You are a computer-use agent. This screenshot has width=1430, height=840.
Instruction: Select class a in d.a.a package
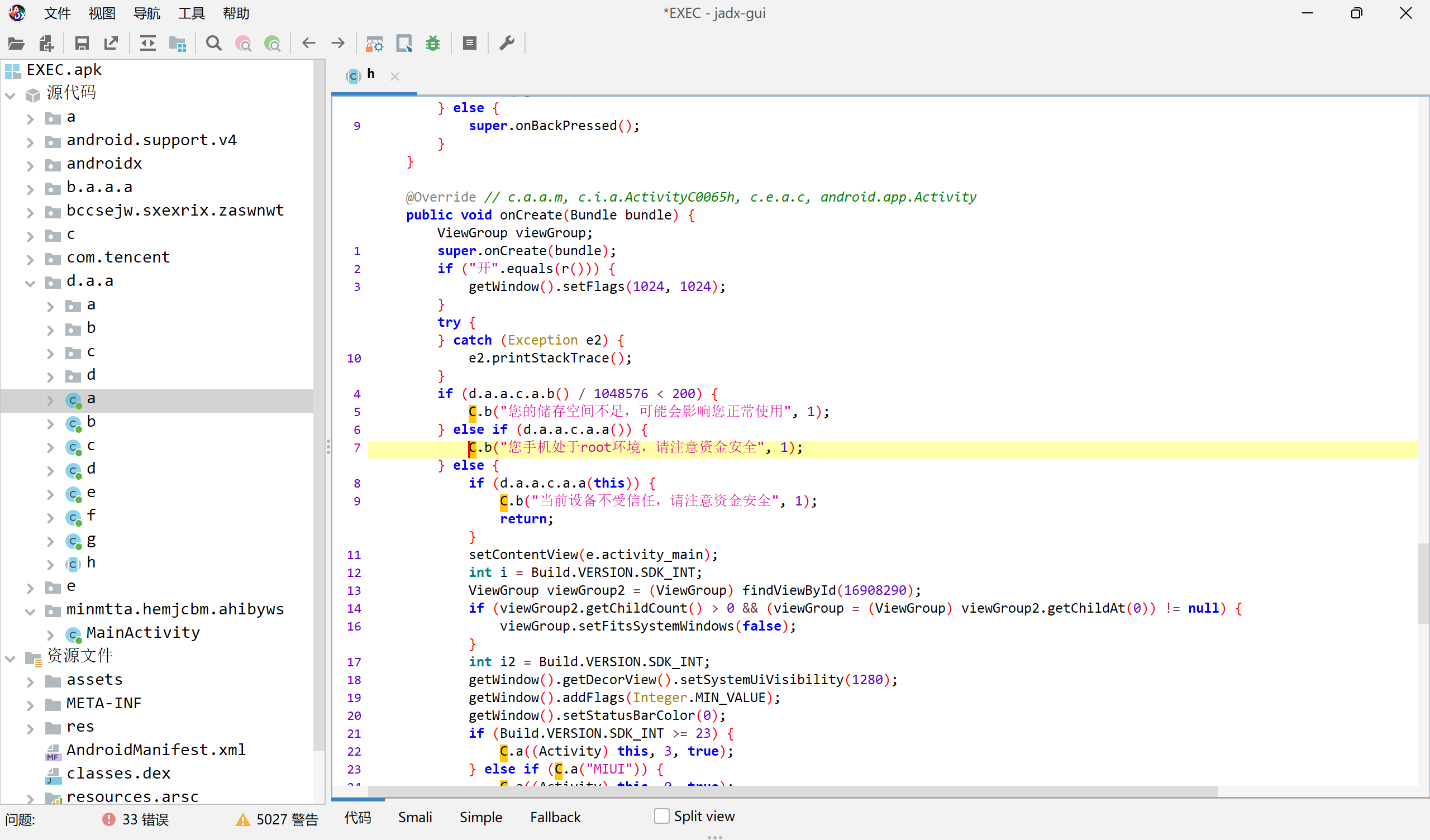pos(91,398)
